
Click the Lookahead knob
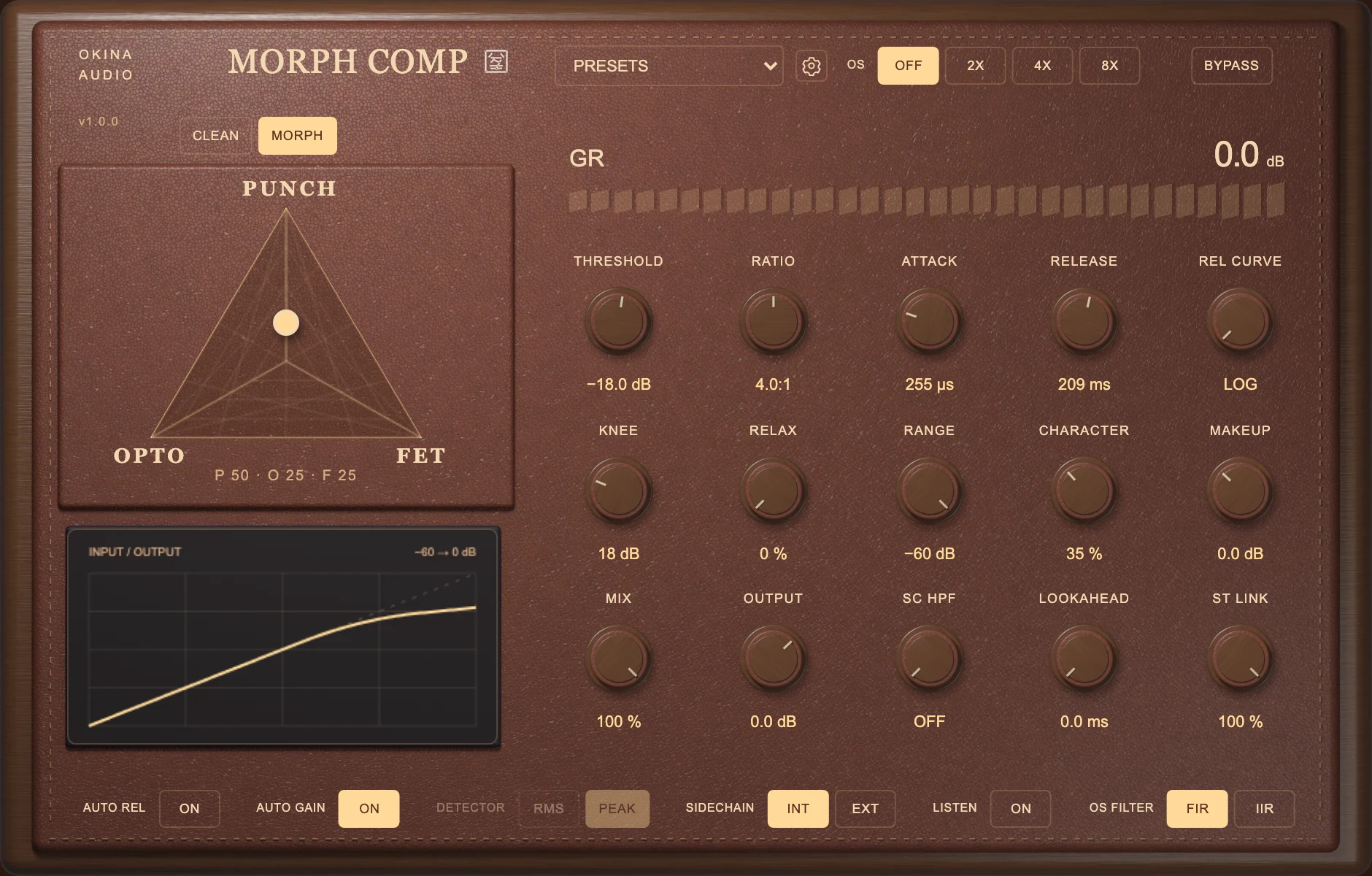[1084, 658]
